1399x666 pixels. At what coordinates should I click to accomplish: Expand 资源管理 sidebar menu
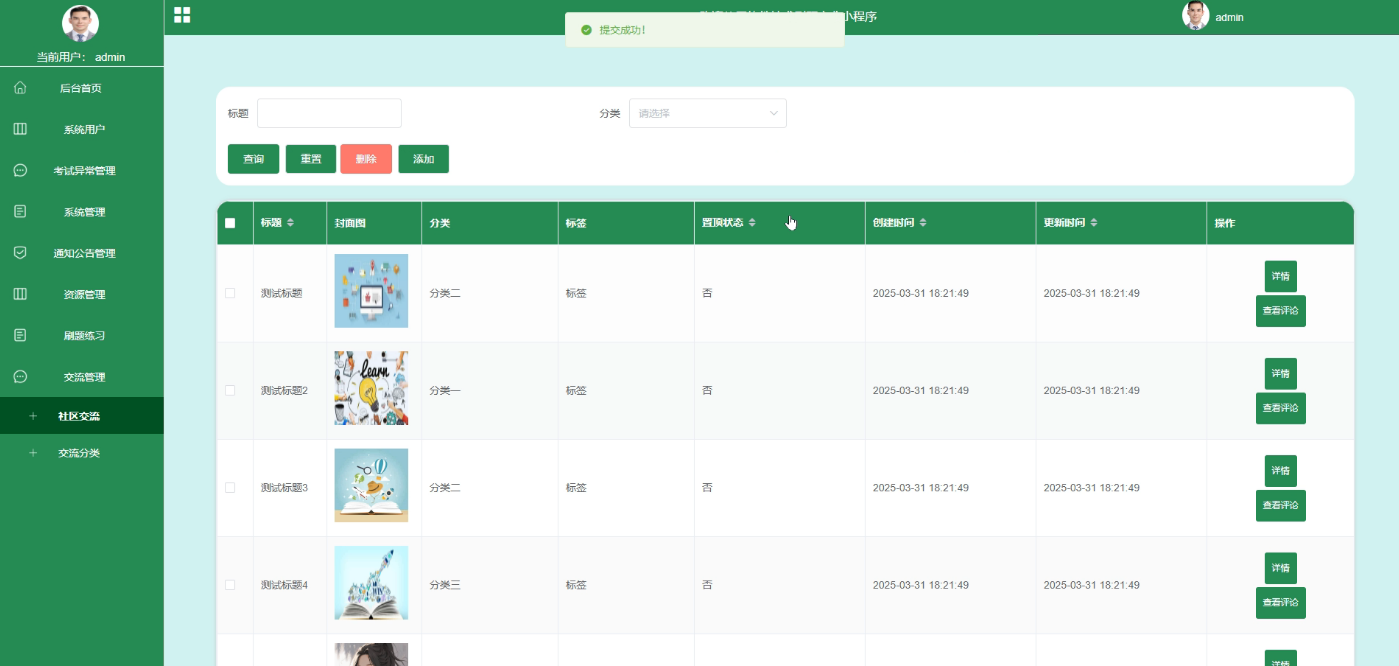(x=82, y=294)
